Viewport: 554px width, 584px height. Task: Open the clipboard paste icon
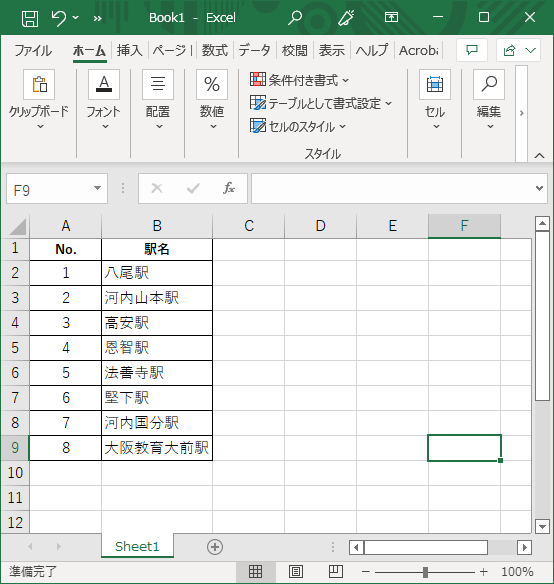click(x=39, y=85)
